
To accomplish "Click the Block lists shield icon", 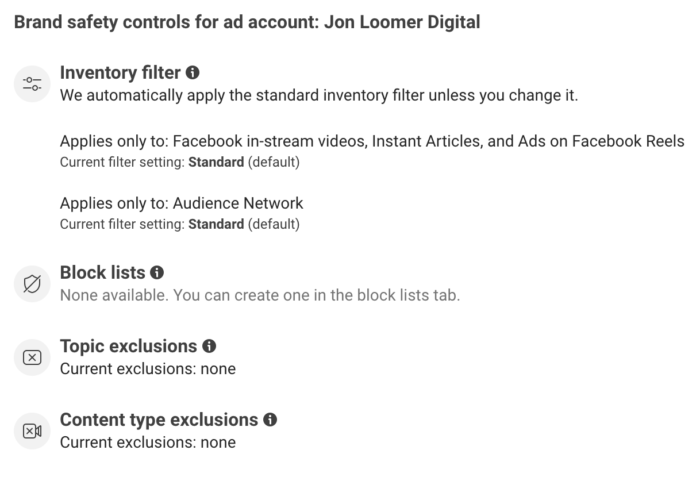I will click(32, 284).
